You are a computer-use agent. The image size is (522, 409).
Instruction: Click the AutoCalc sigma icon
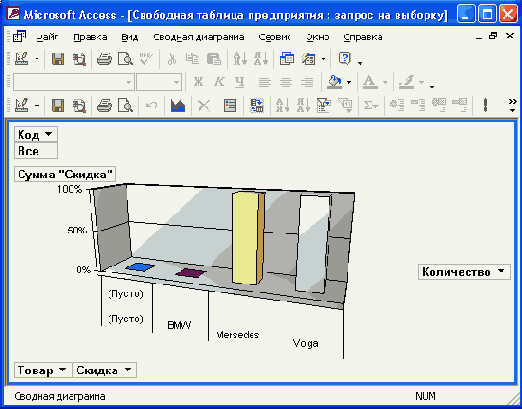370,106
